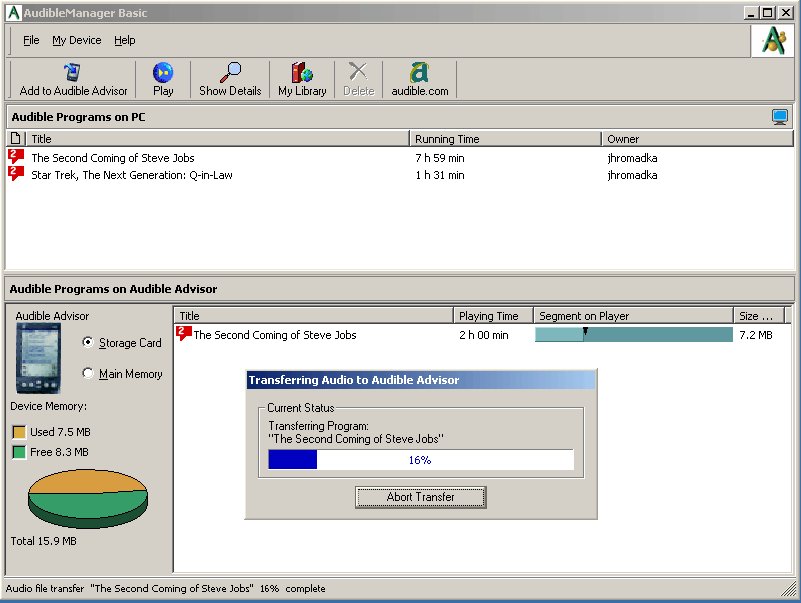This screenshot has width=801, height=603.
Task: Click the green Free memory color swatch
Action: tap(19, 452)
